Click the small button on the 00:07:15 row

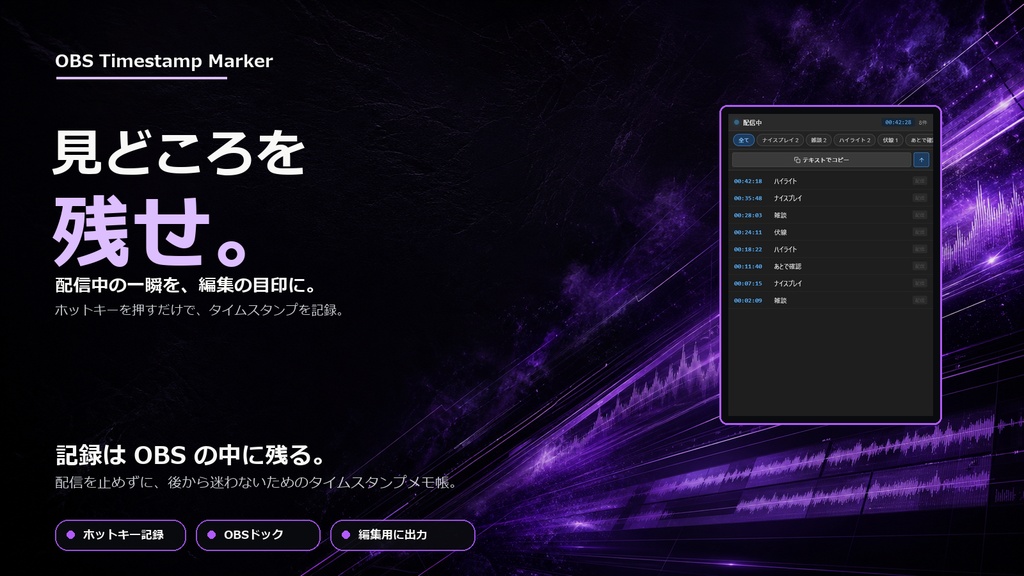(x=920, y=283)
